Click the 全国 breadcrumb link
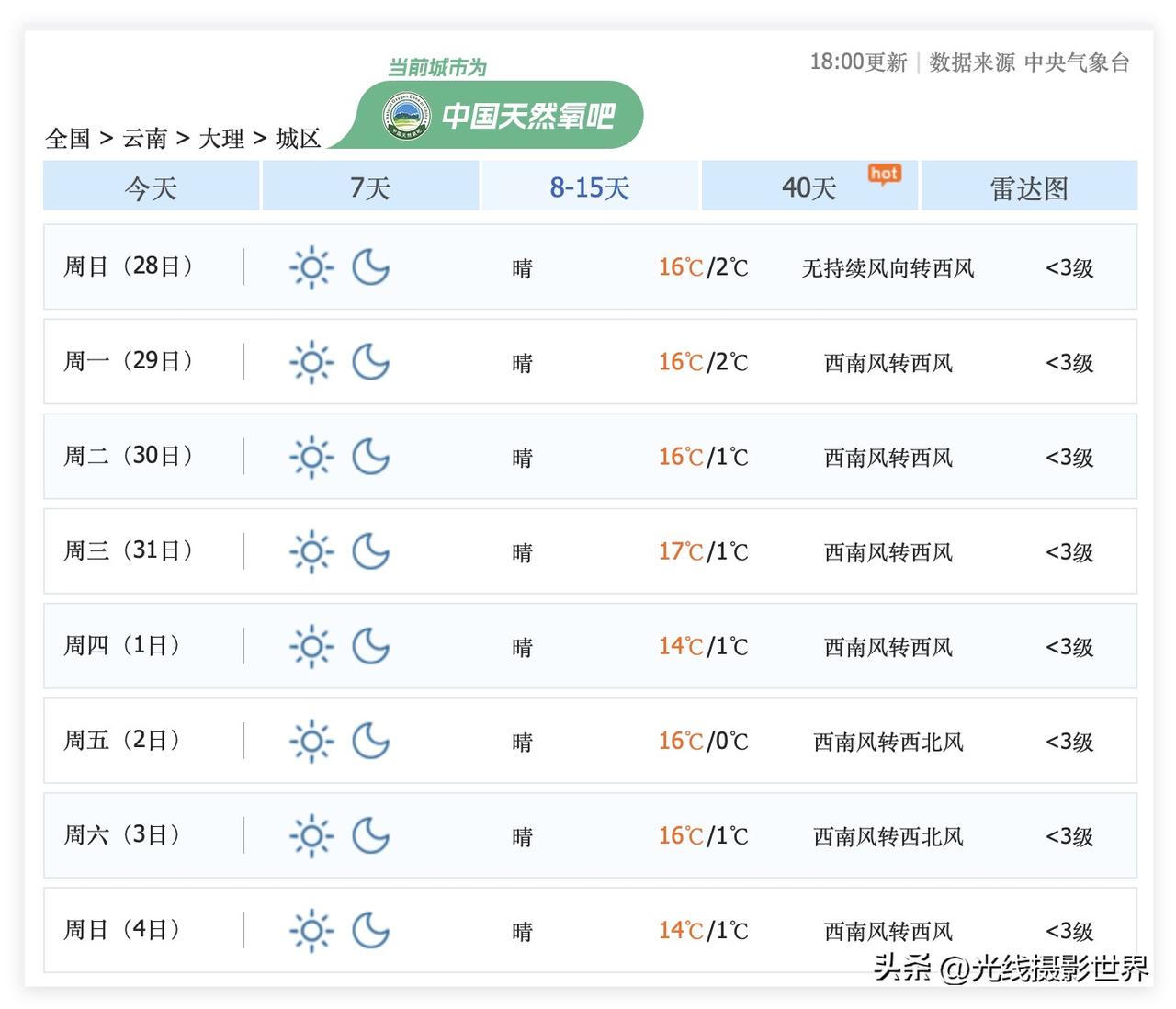Viewport: 1176px width, 1009px height. pyautogui.click(x=68, y=139)
